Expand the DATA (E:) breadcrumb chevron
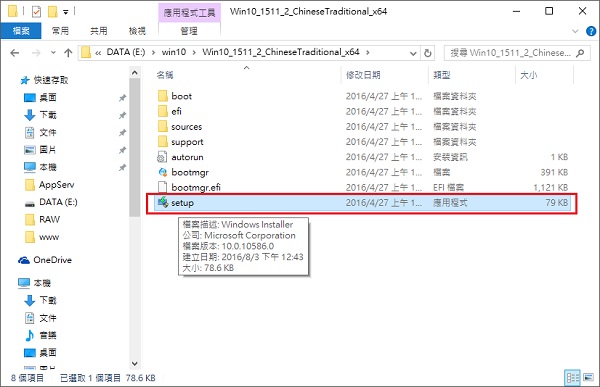 (153, 52)
